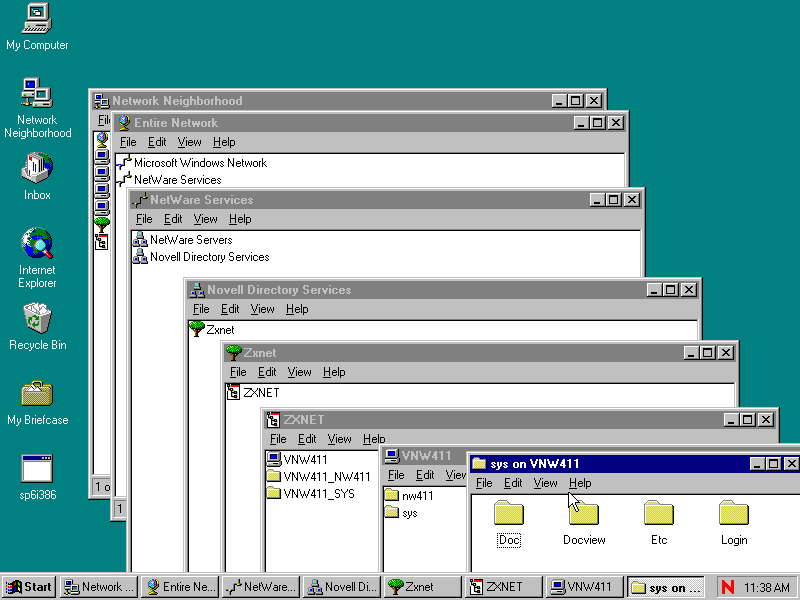Viewport: 800px width, 600px height.
Task: Switch to Network taskbar button
Action: (x=98, y=587)
